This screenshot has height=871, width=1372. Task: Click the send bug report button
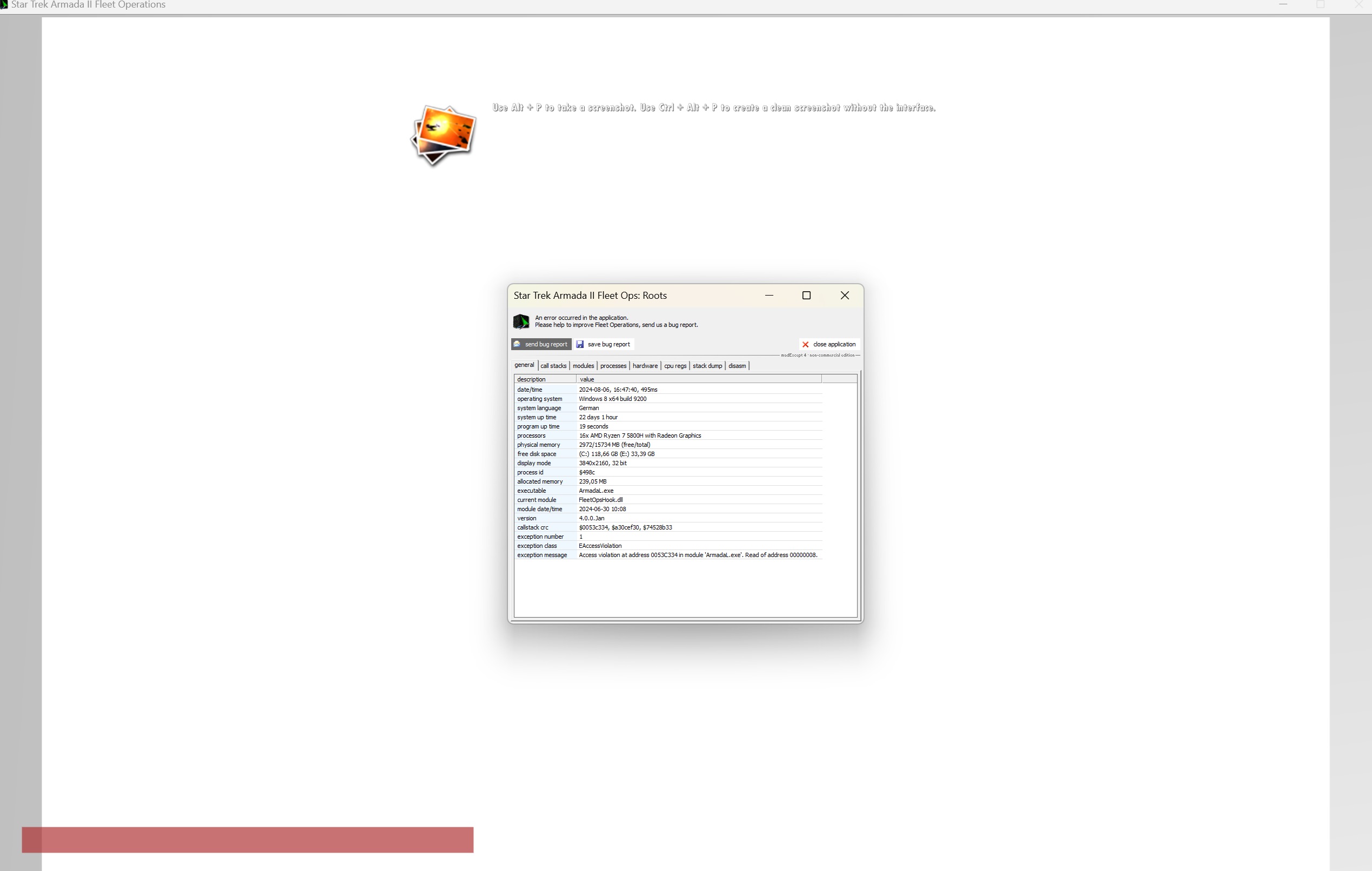pos(541,344)
